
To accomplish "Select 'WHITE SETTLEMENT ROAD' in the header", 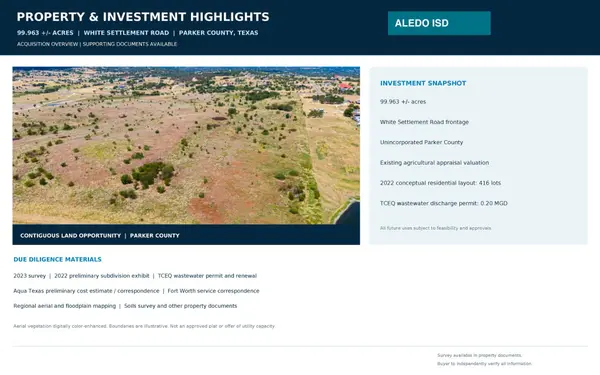I will click(x=126, y=33).
